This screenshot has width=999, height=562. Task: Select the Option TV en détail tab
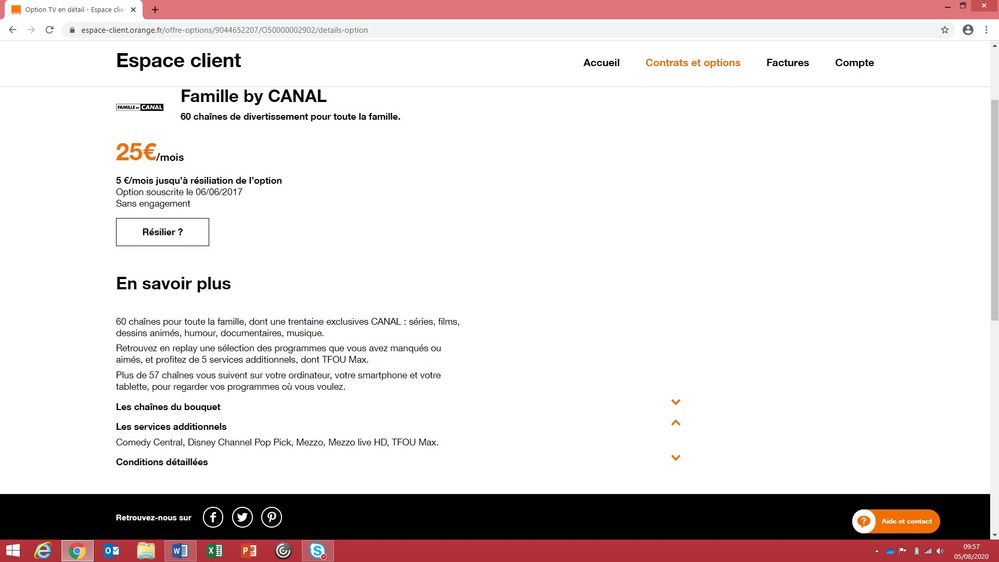click(x=72, y=10)
